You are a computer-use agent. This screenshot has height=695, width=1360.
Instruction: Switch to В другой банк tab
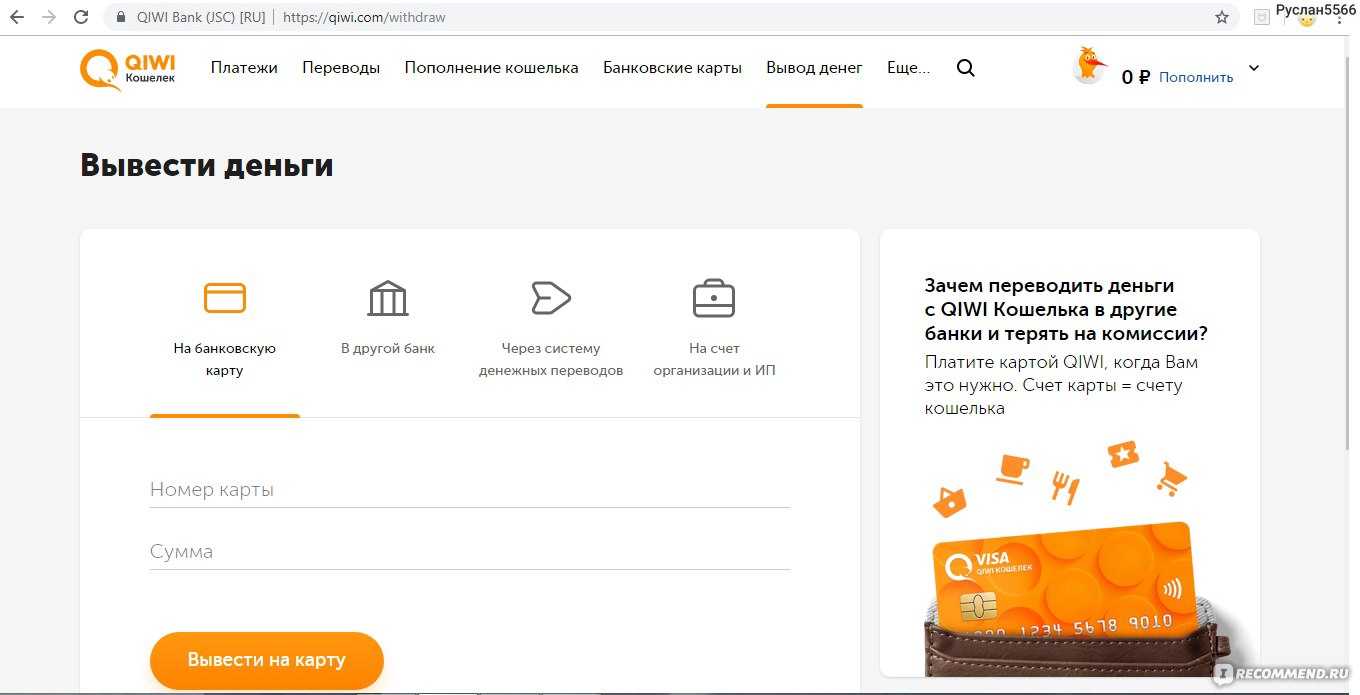coord(388,348)
